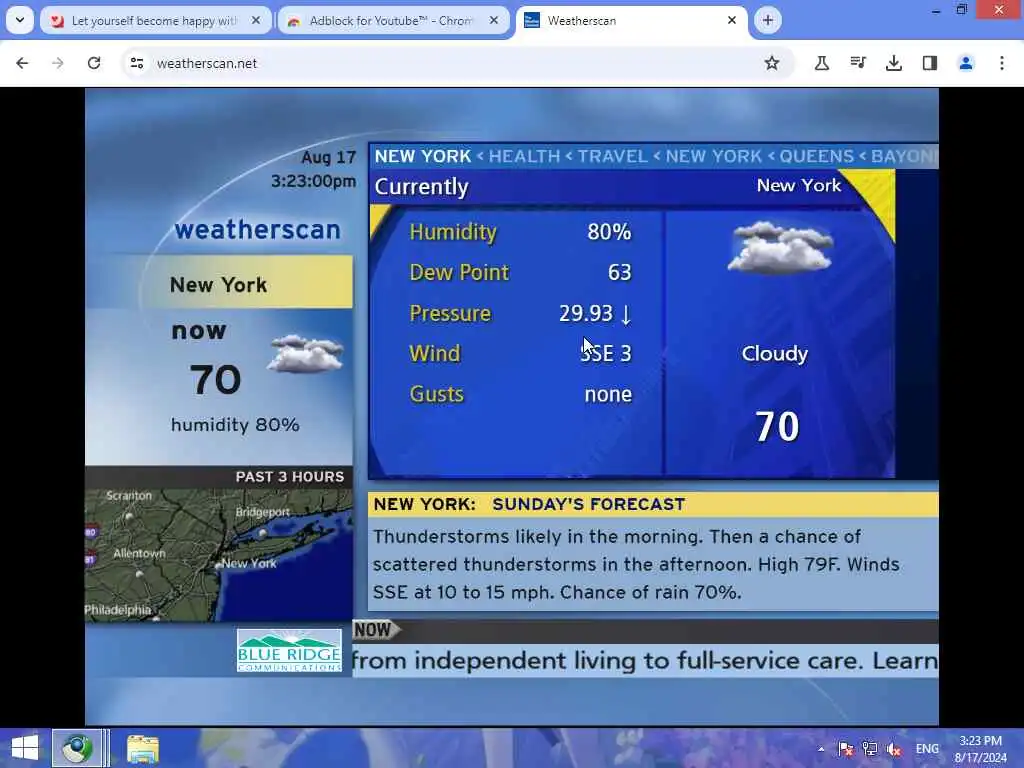Click the muted volume tray icon
The height and width of the screenshot is (768, 1024).
[893, 749]
